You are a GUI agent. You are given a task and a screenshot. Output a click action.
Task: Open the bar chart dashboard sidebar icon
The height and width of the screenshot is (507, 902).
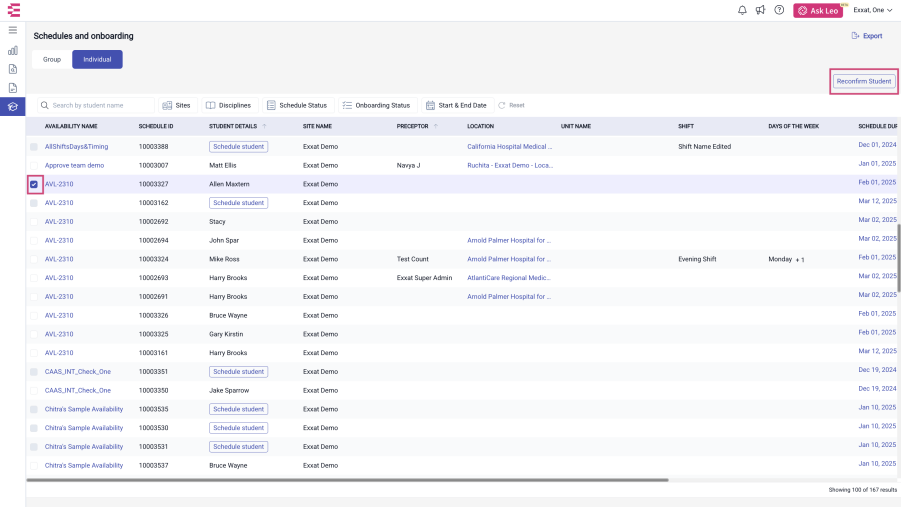click(13, 51)
